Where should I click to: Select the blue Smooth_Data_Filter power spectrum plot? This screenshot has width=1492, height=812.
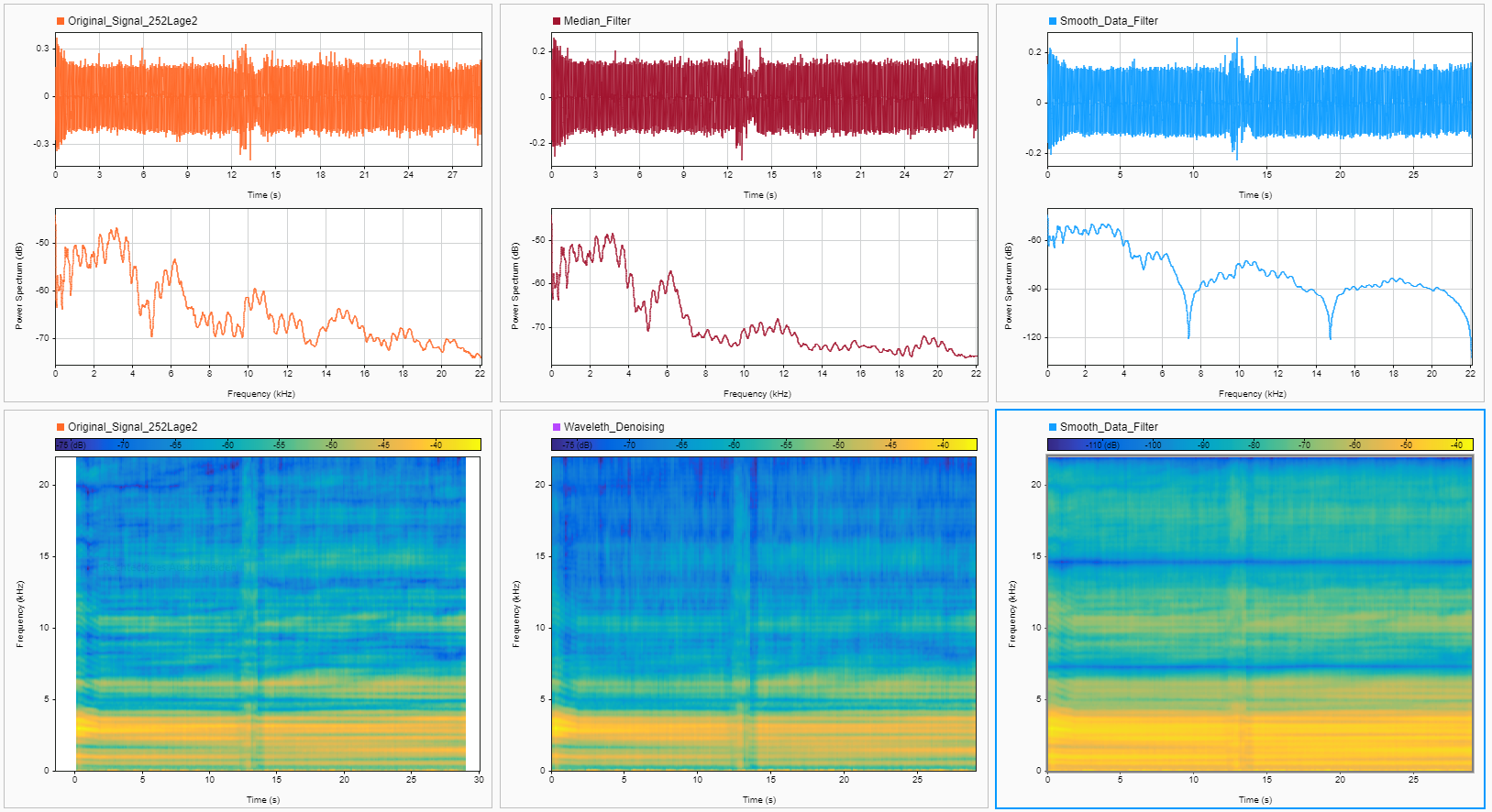coord(1260,286)
